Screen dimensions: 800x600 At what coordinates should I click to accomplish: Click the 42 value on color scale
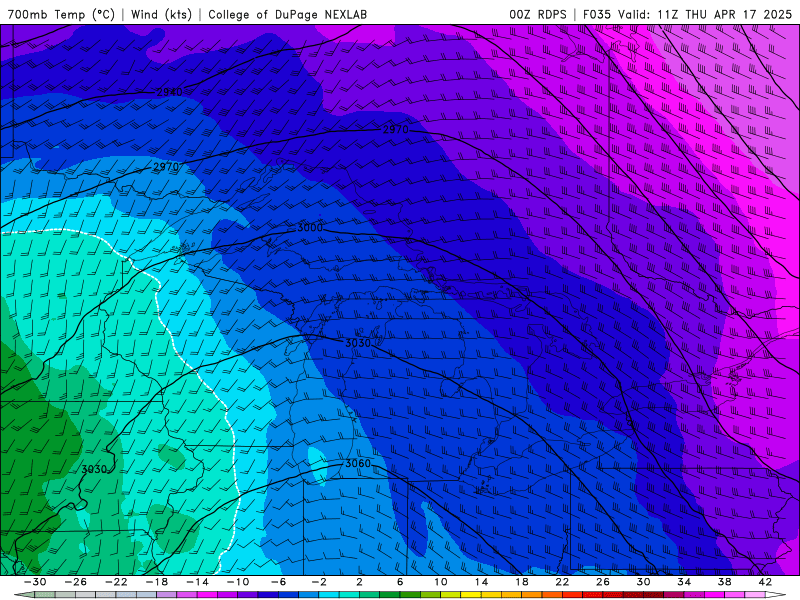[x=765, y=582]
